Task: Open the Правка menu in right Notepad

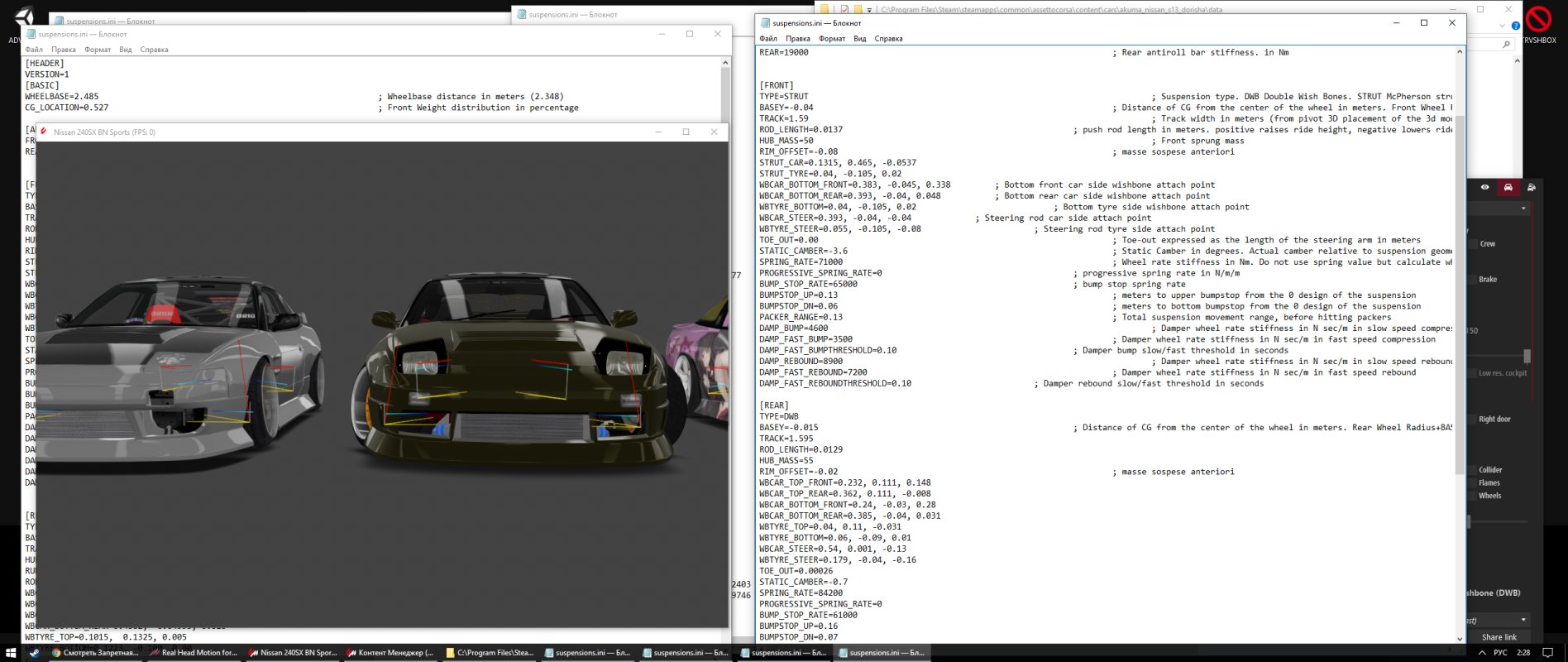Action: pyautogui.click(x=797, y=39)
